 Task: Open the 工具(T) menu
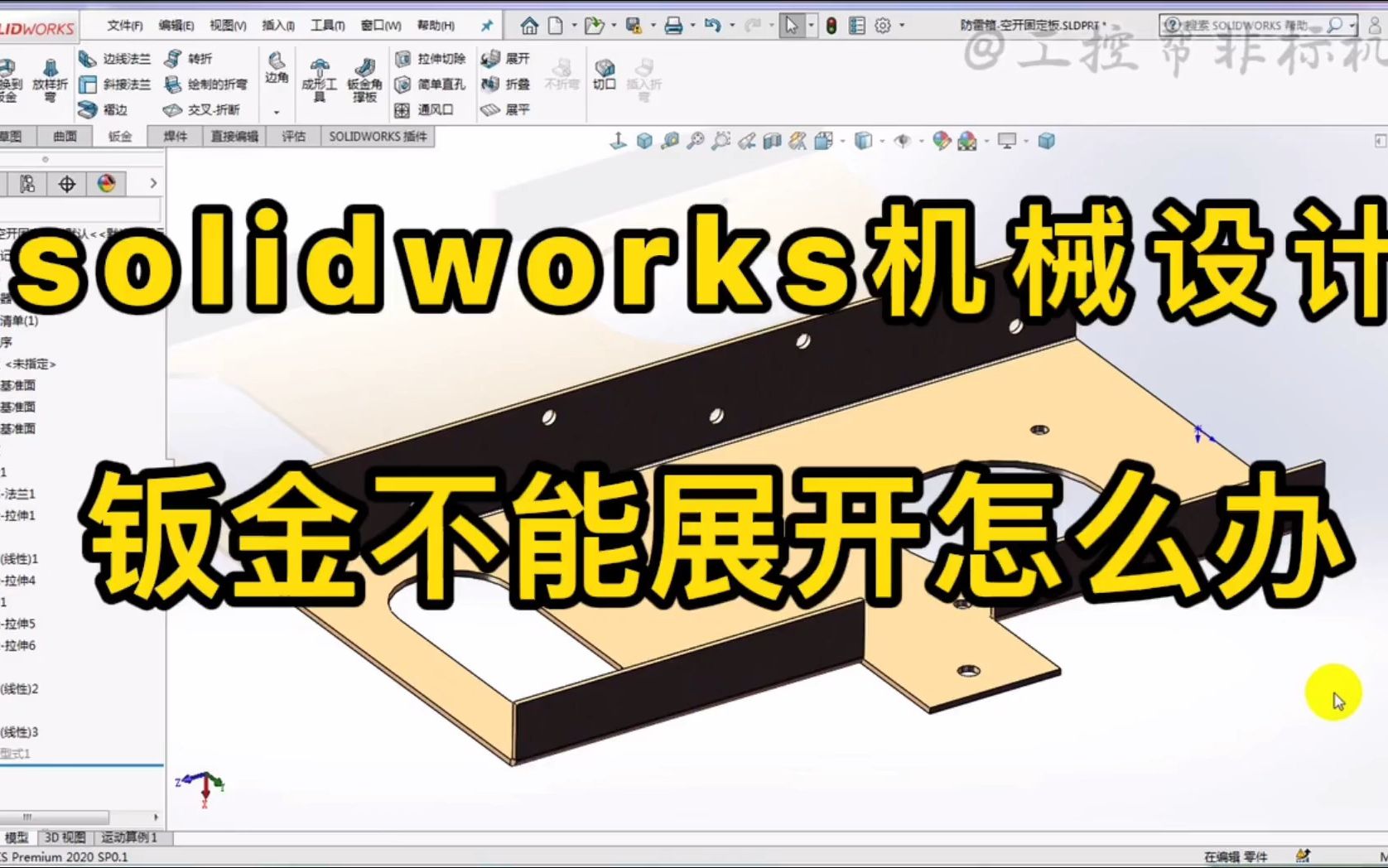click(x=328, y=26)
